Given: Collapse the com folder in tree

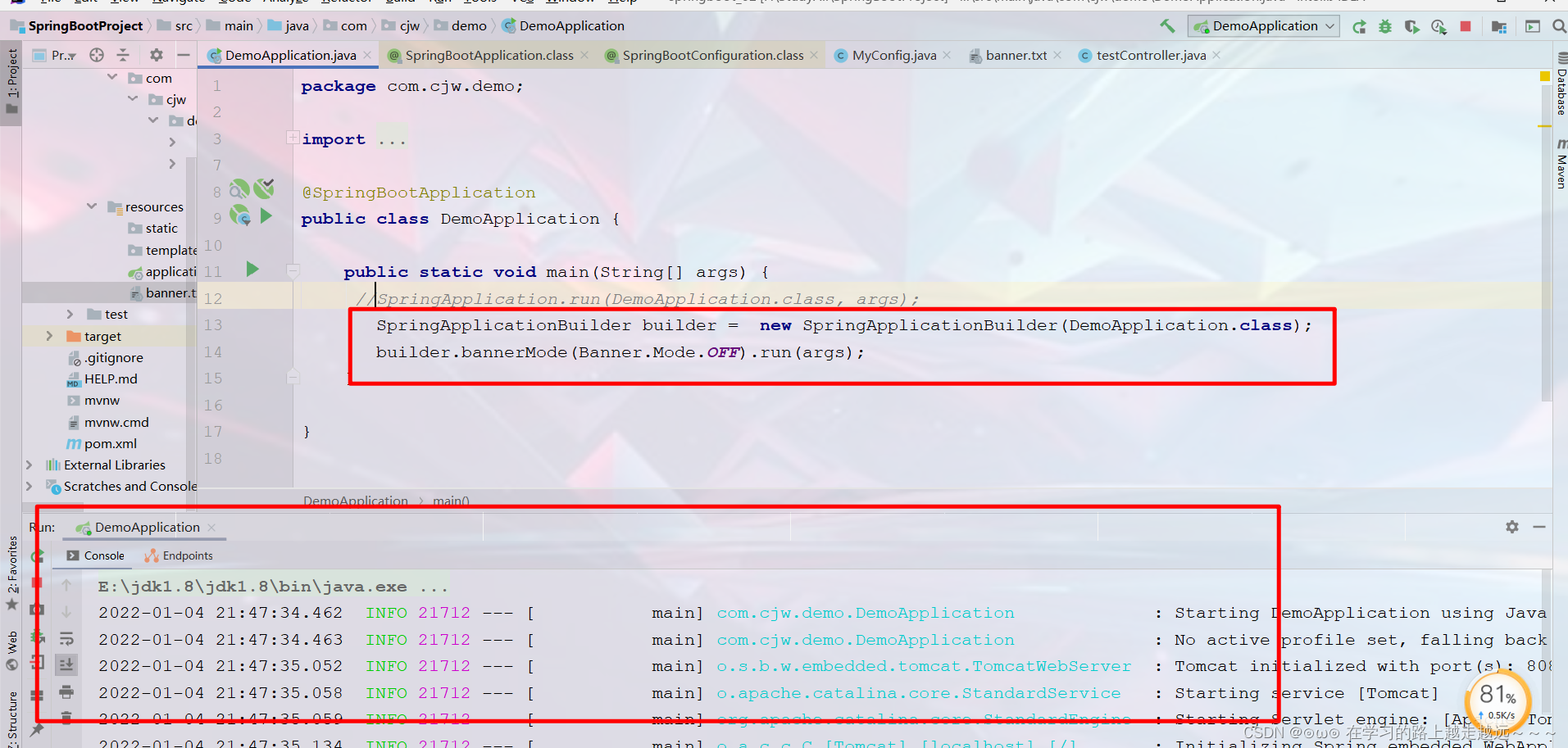Looking at the screenshot, I should 112,77.
